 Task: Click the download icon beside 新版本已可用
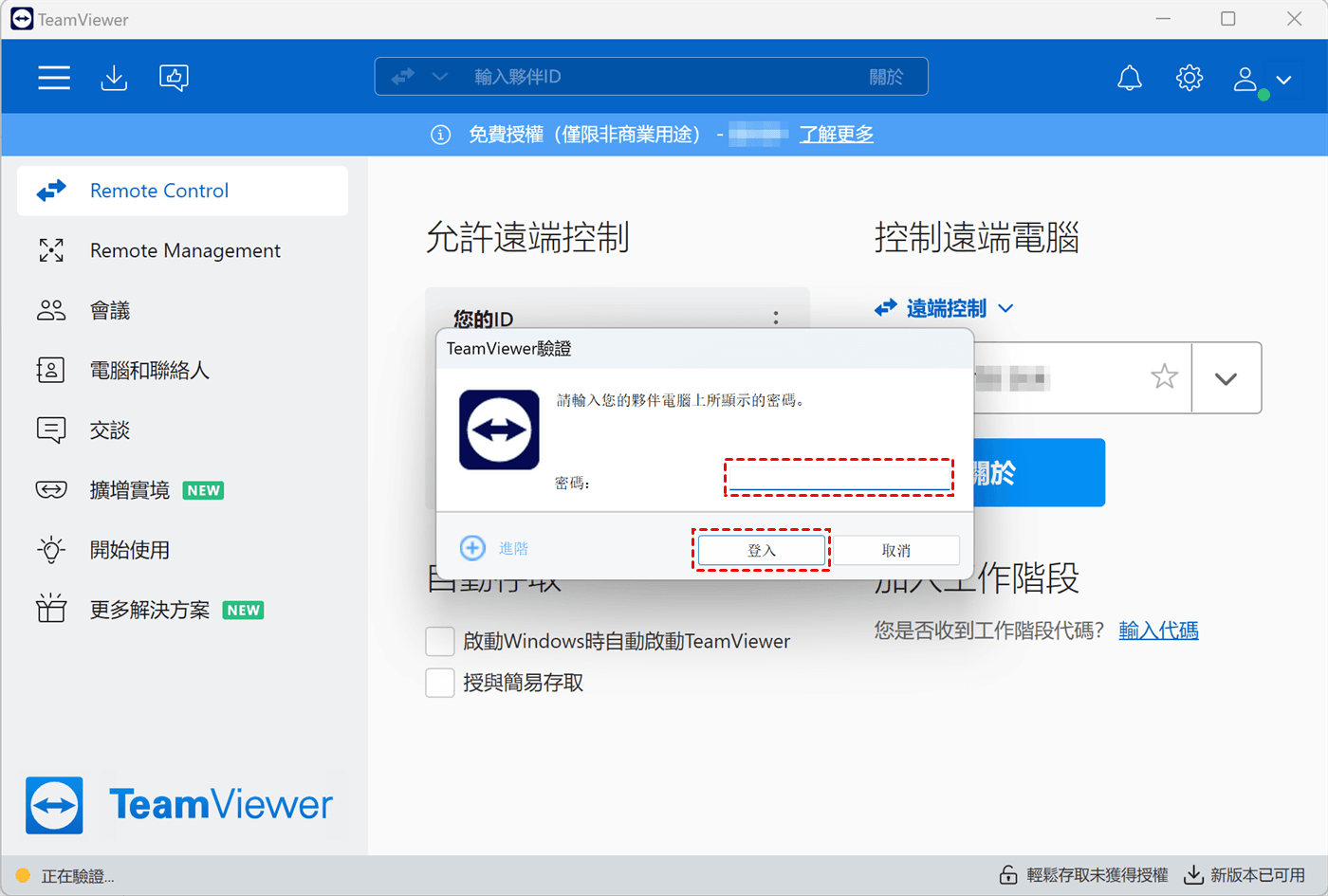[1194, 874]
